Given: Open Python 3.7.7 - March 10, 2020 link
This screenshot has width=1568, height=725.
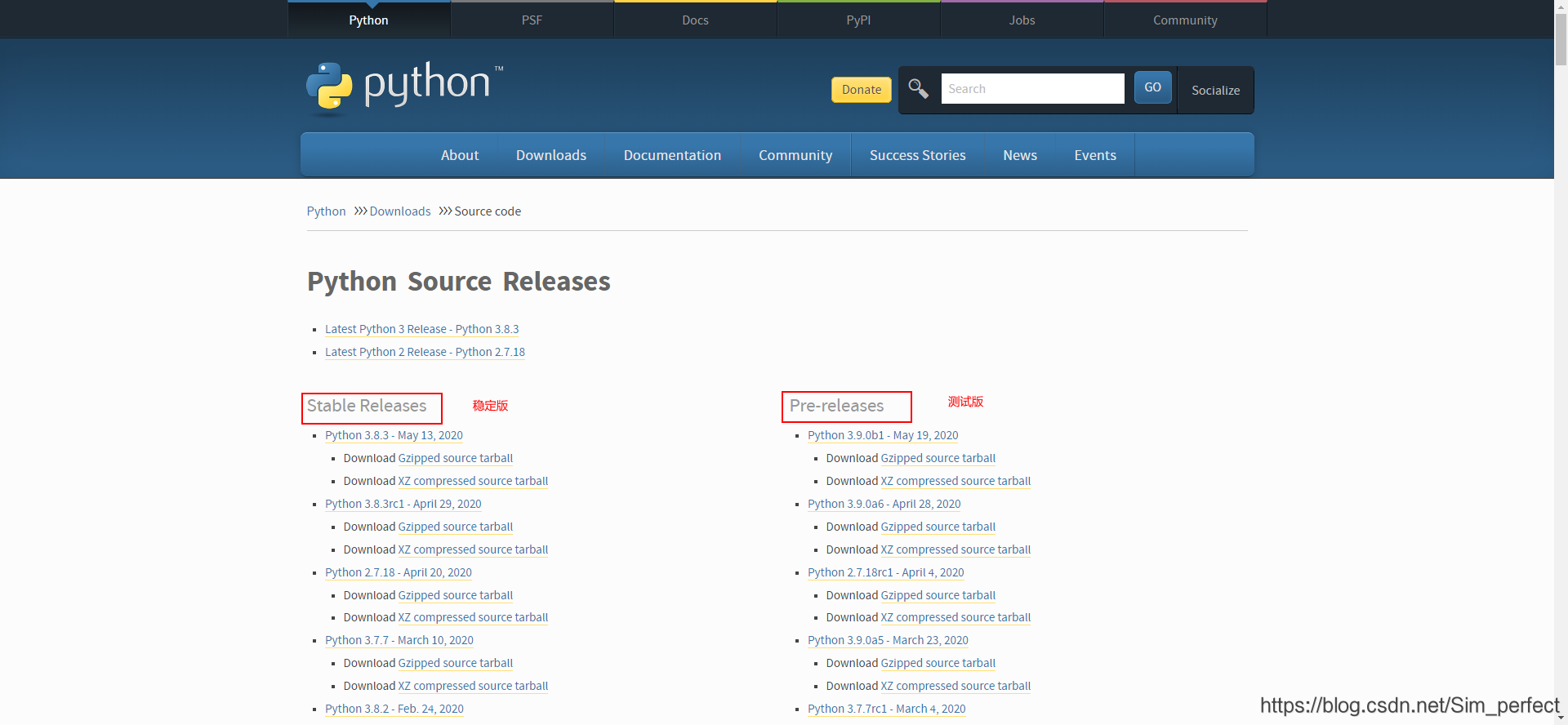Looking at the screenshot, I should [399, 640].
